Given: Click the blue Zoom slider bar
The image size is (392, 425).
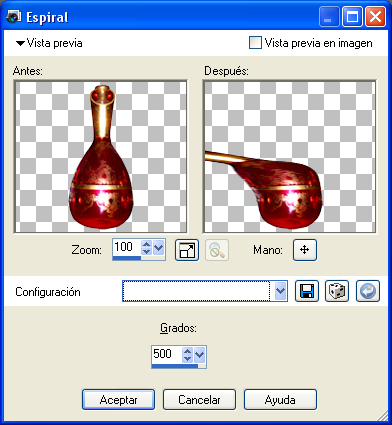Looking at the screenshot, I should pos(127,258).
